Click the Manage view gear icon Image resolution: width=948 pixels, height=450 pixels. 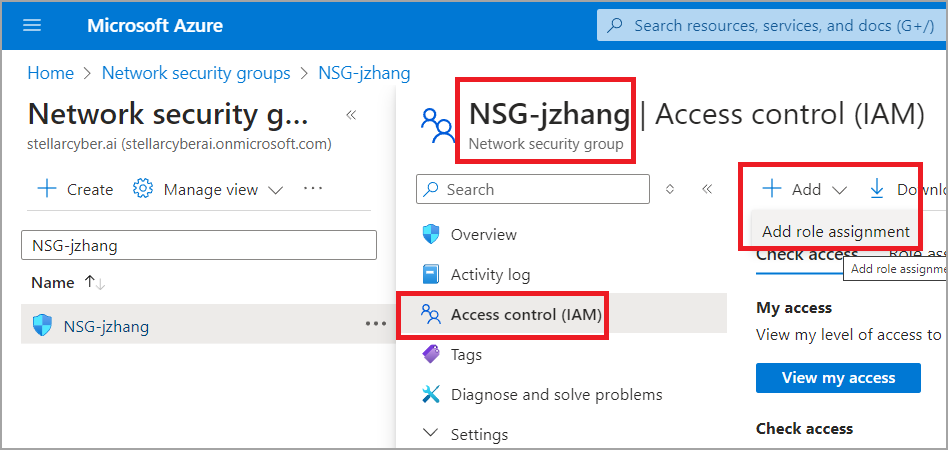pos(143,189)
